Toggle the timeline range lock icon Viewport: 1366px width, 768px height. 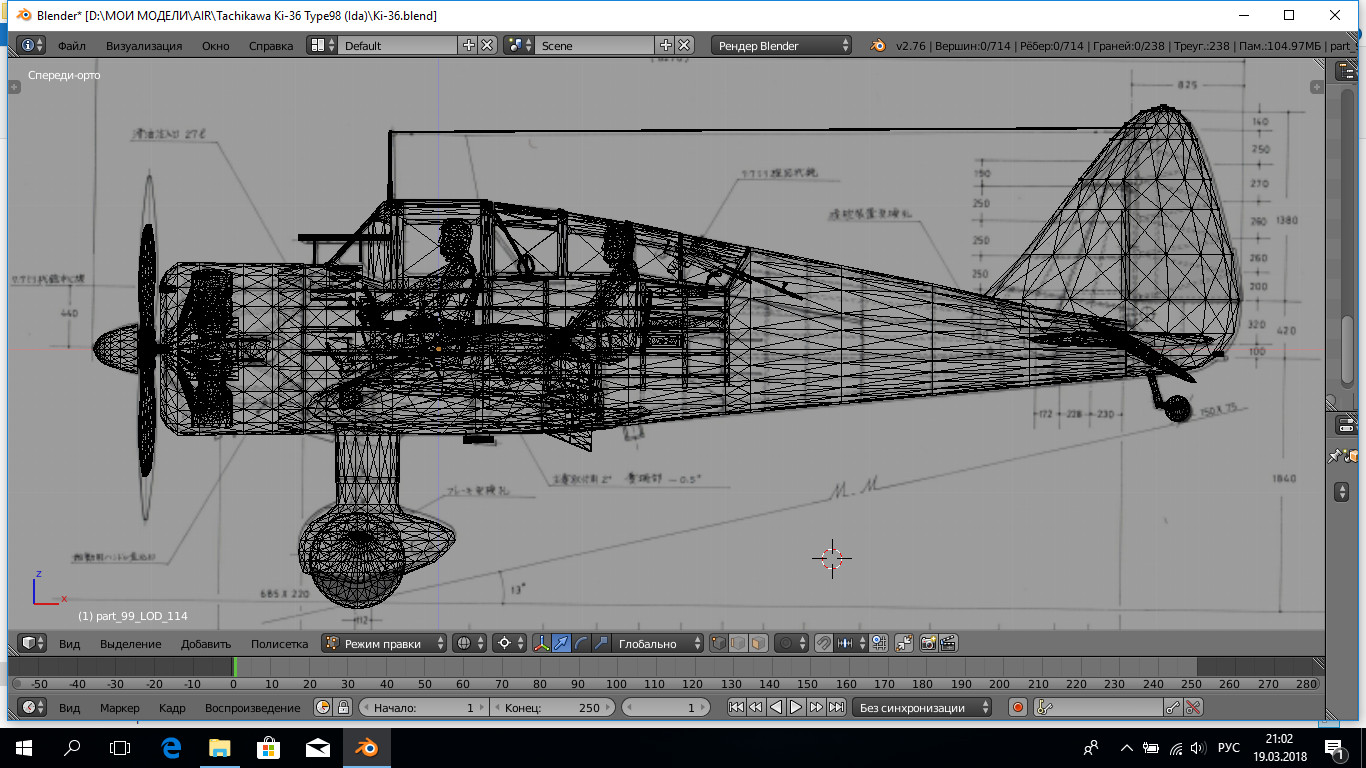pyautogui.click(x=343, y=708)
